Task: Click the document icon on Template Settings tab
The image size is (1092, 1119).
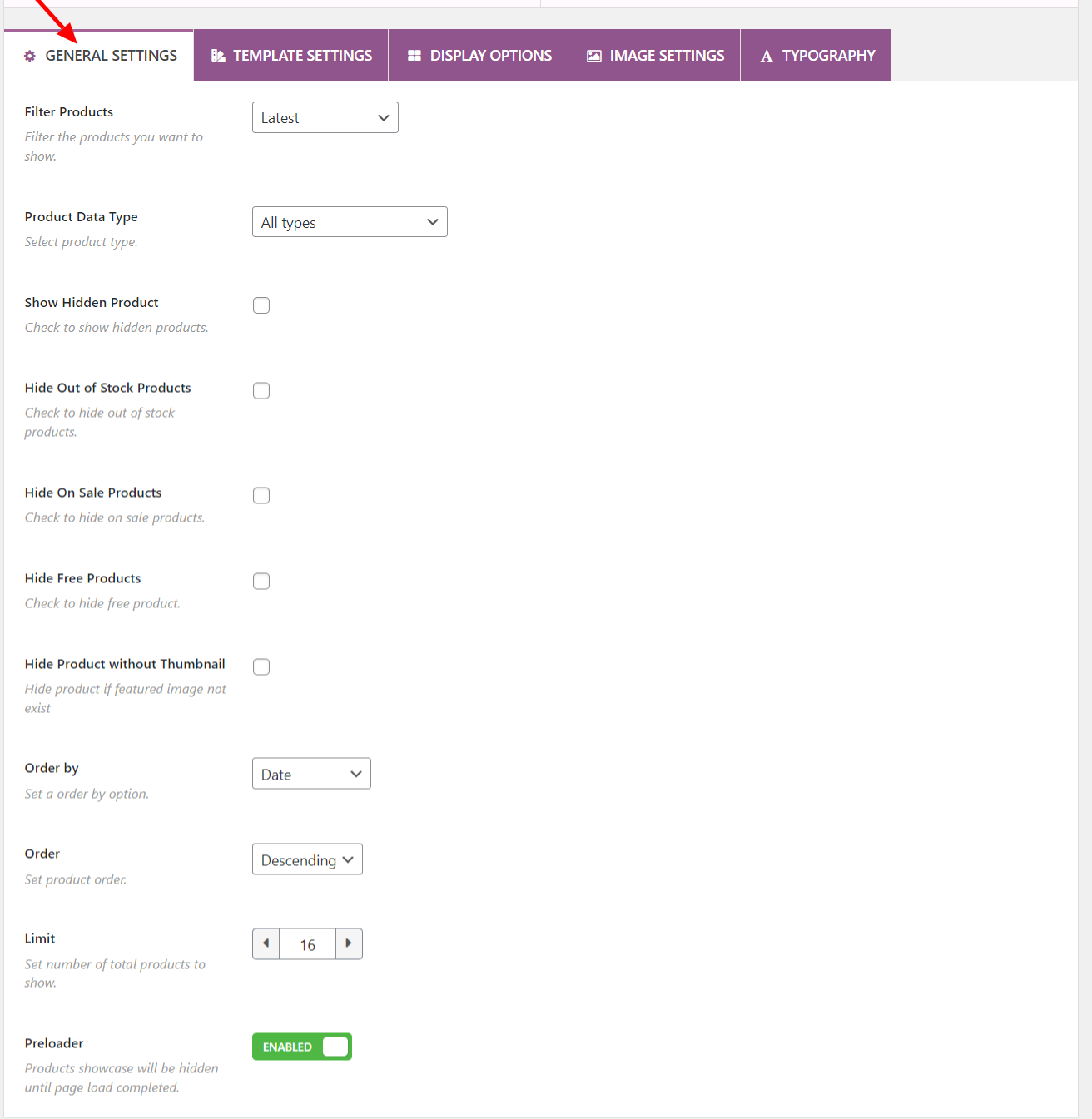Action: pyautogui.click(x=218, y=55)
